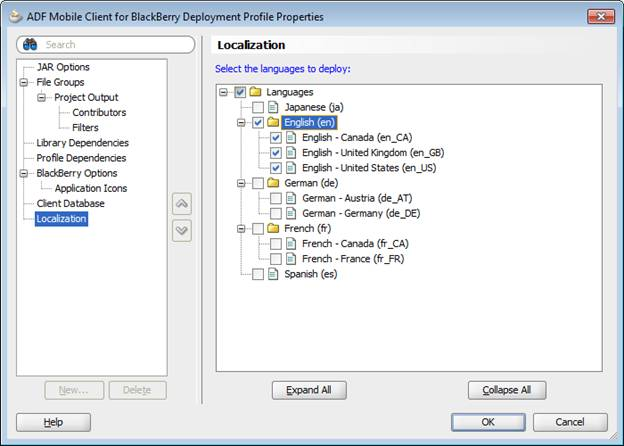This screenshot has width=624, height=446.
Task: Click the binoculars search icon
Action: point(30,45)
